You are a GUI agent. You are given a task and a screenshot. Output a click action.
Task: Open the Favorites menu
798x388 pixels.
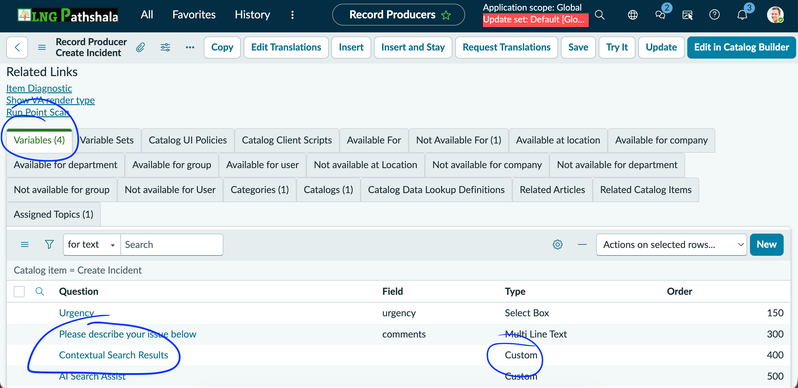194,15
